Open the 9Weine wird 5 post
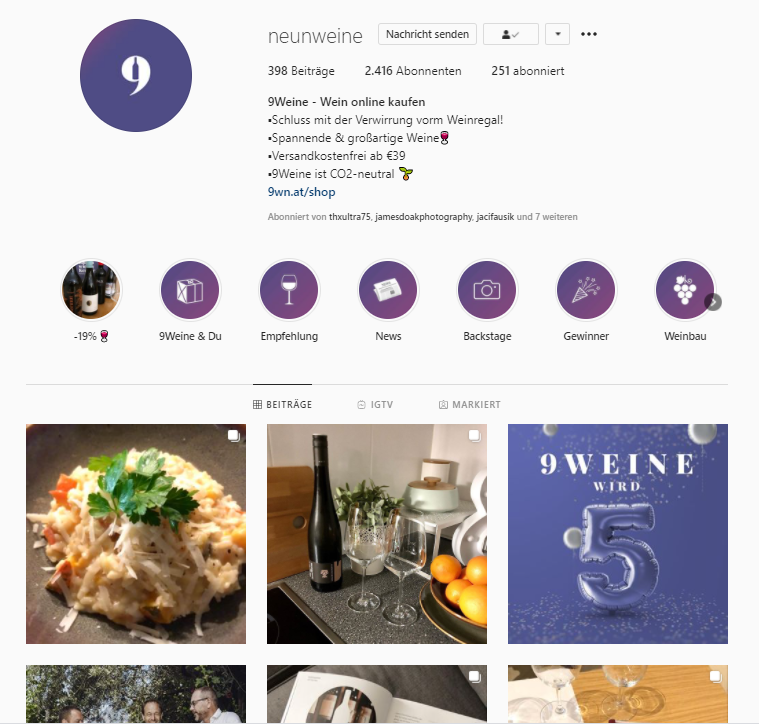This screenshot has height=724, width=759. point(618,534)
